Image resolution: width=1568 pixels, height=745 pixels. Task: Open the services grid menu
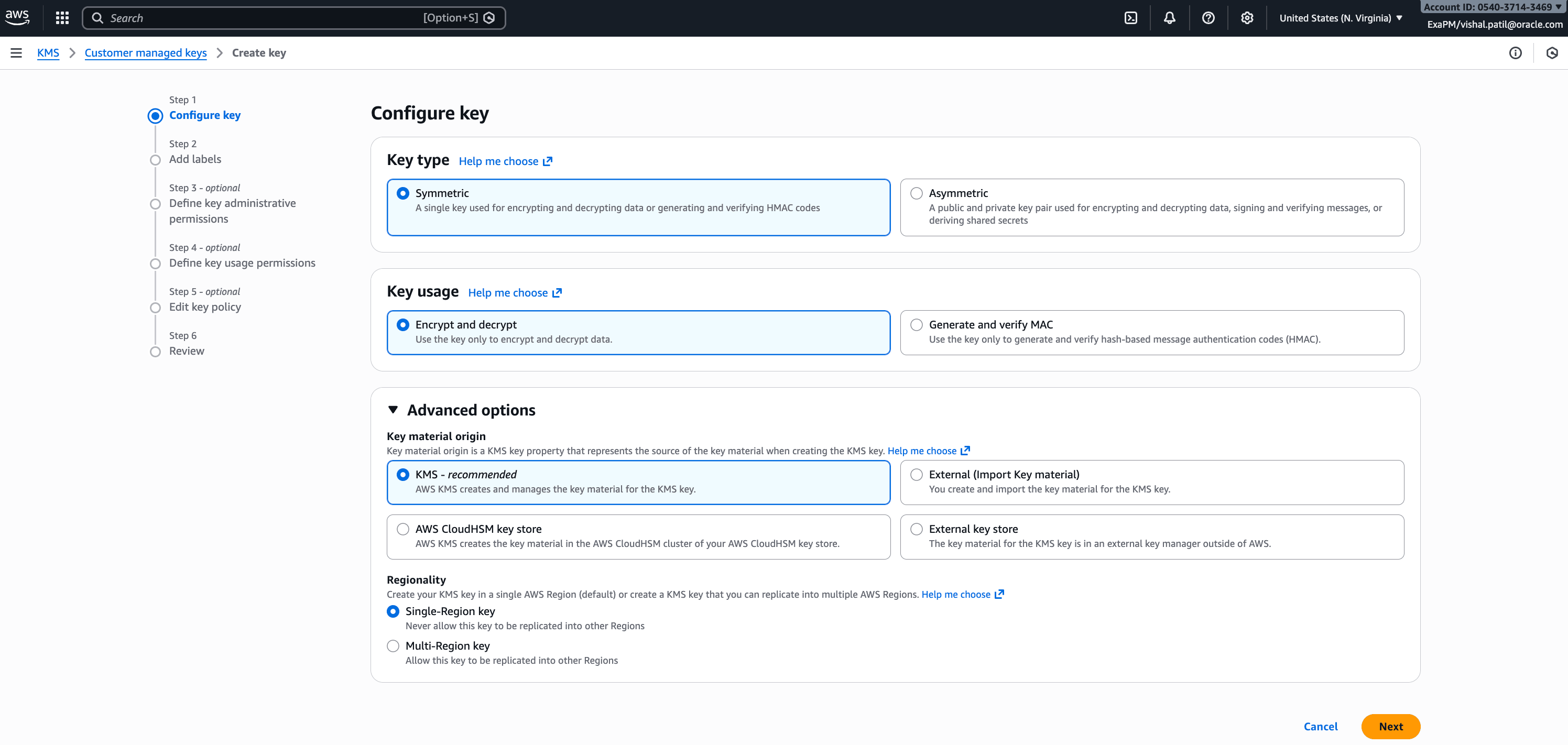coord(62,18)
